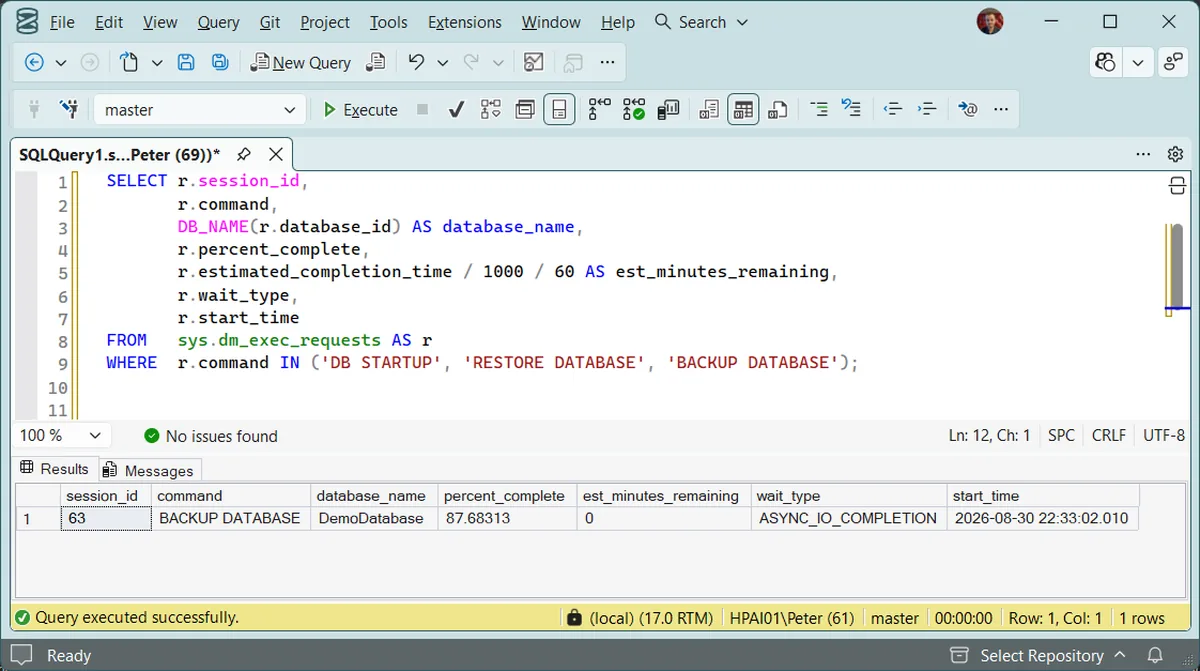Expand the Copilot dropdown arrow
Screen dimensions: 1200x671
(1138, 62)
